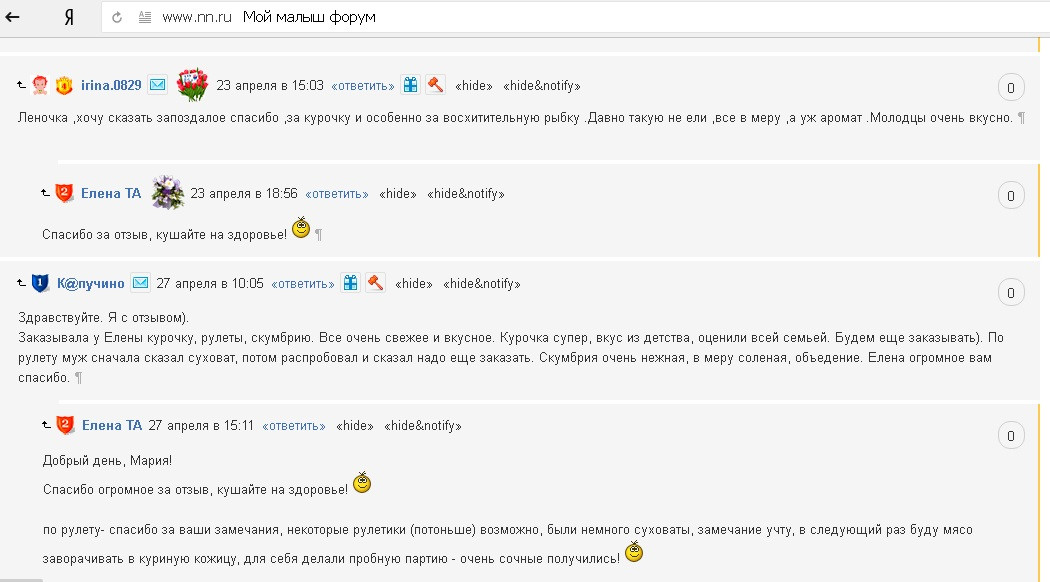
Task: Open irina.0829 user profile
Action: [x=111, y=85]
